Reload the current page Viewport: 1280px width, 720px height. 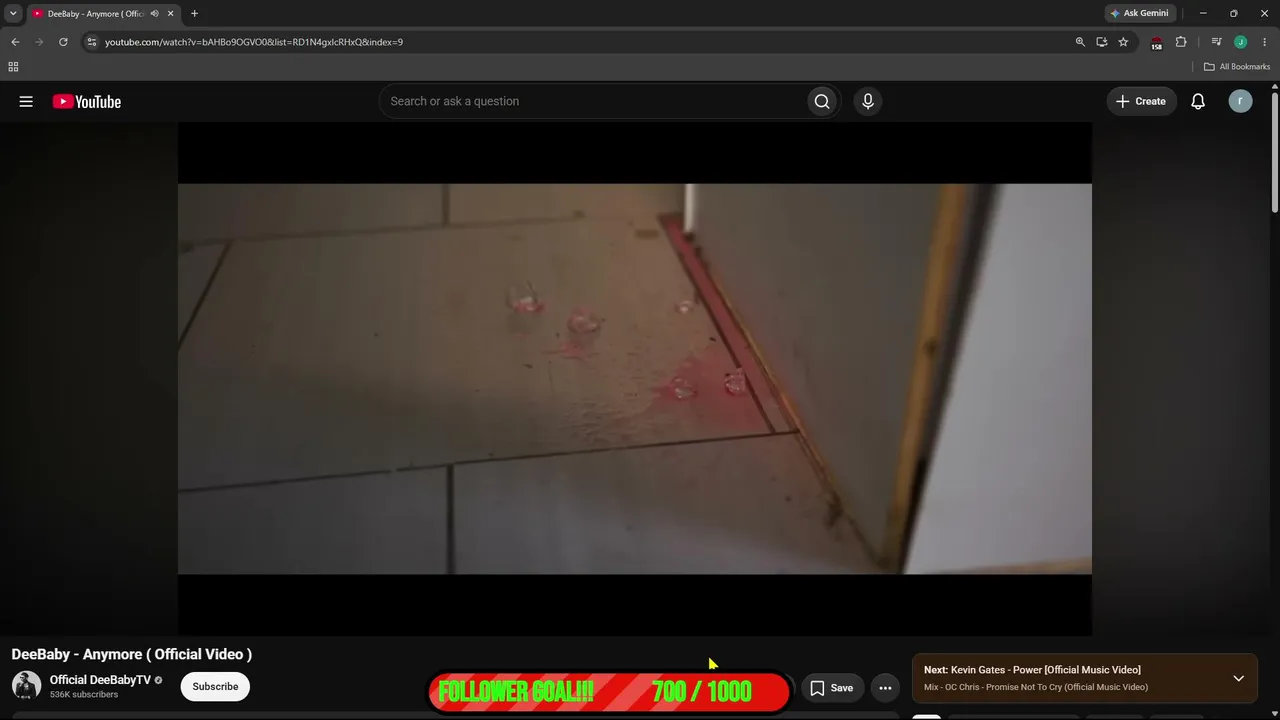pos(63,42)
